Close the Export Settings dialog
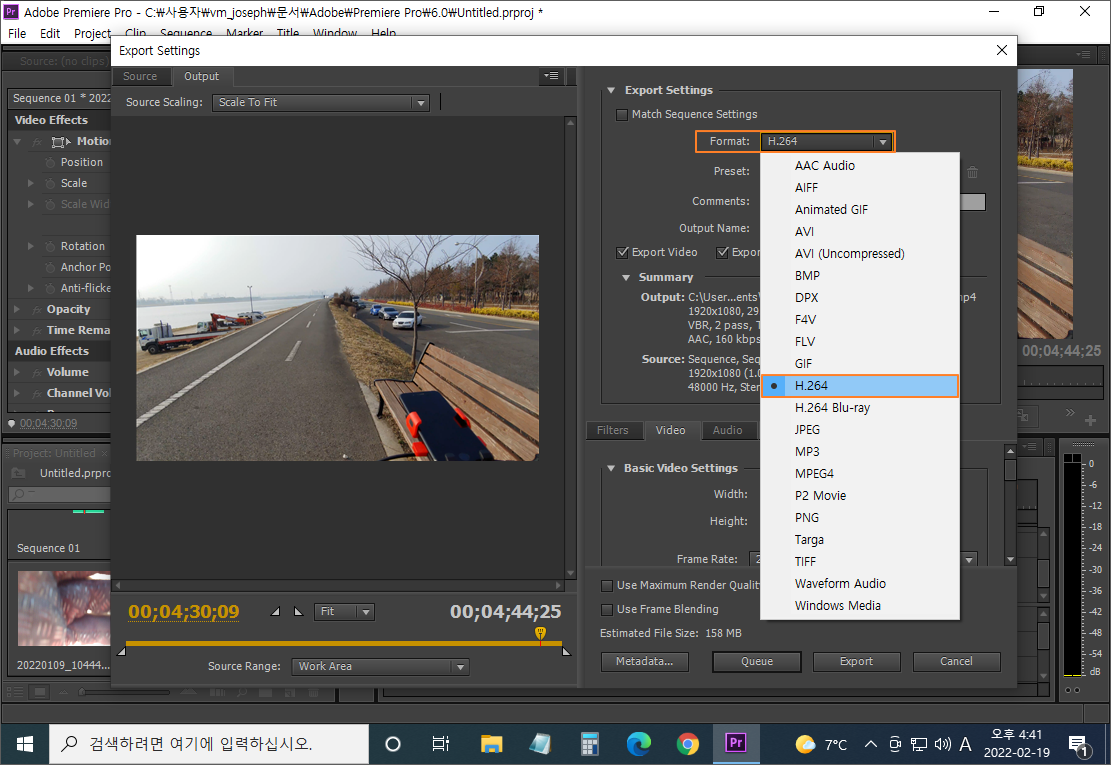 pos(1002,50)
